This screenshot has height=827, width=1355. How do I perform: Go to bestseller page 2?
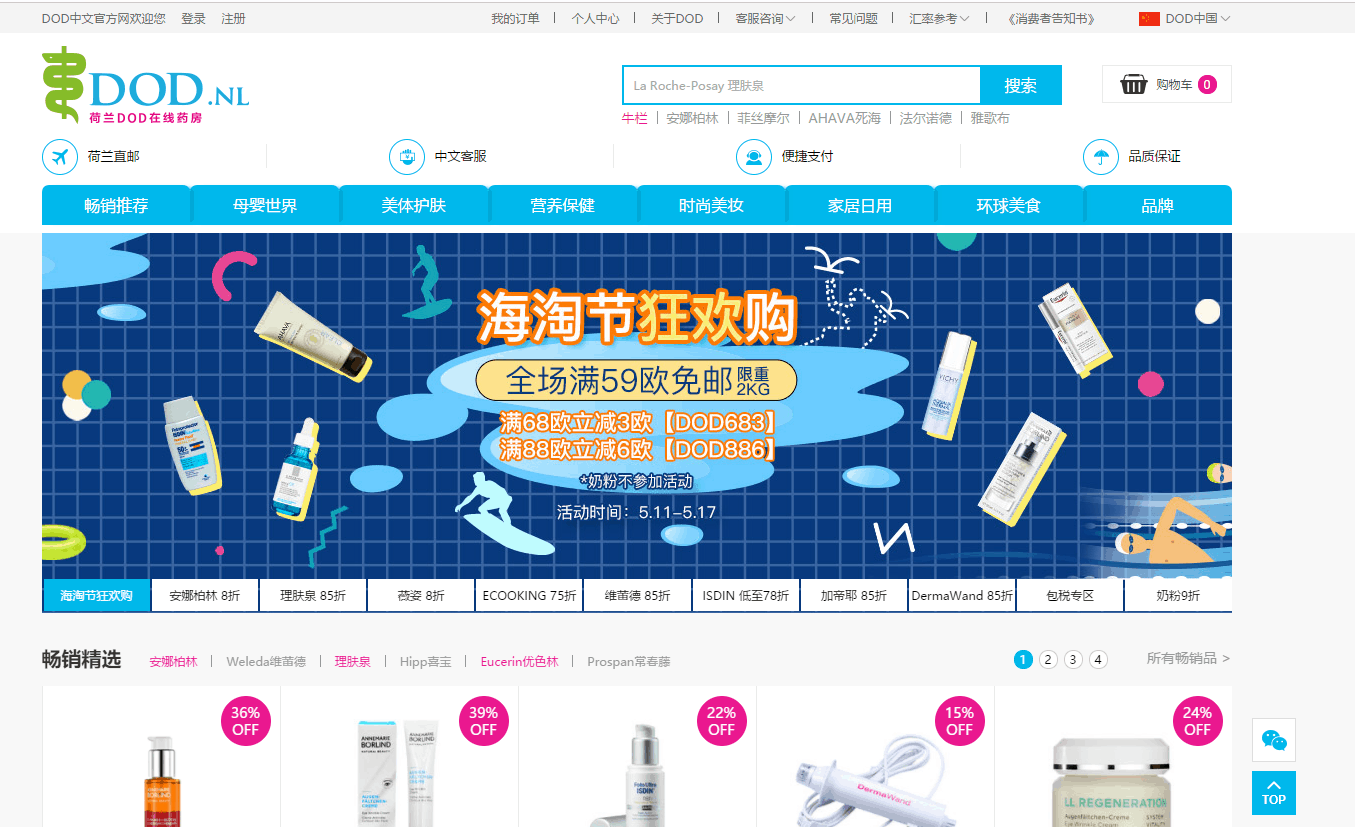[1048, 659]
